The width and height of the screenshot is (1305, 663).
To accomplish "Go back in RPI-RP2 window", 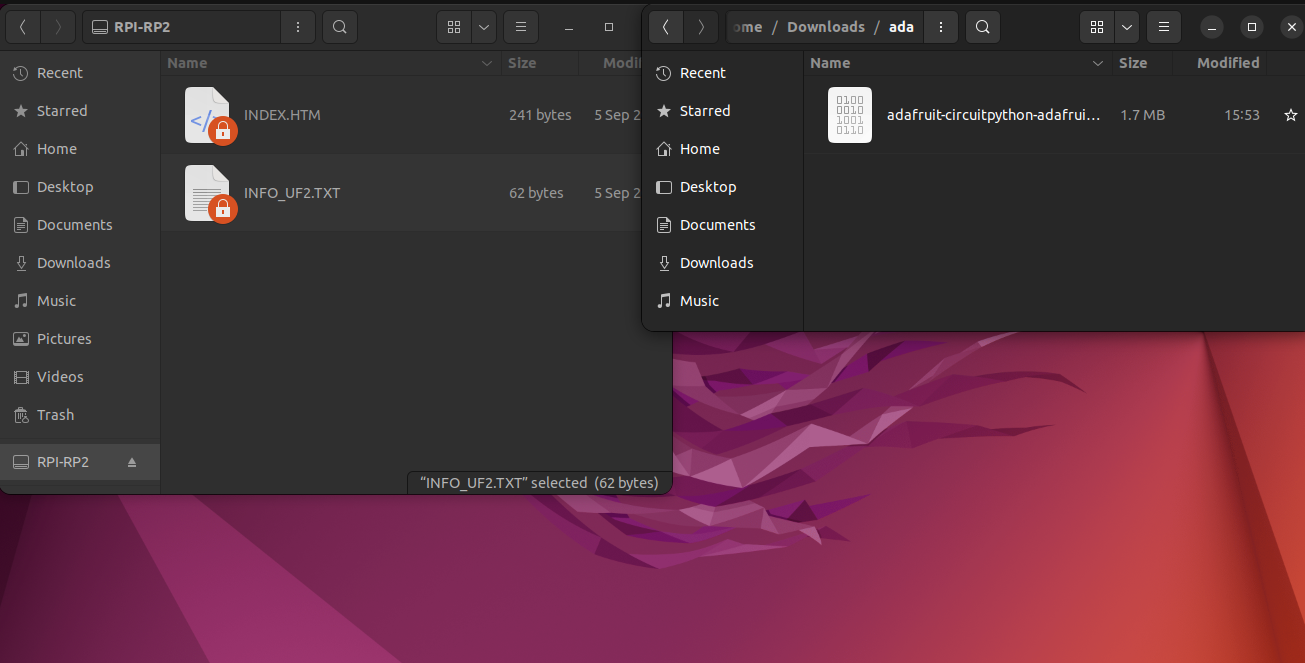I will click(23, 27).
